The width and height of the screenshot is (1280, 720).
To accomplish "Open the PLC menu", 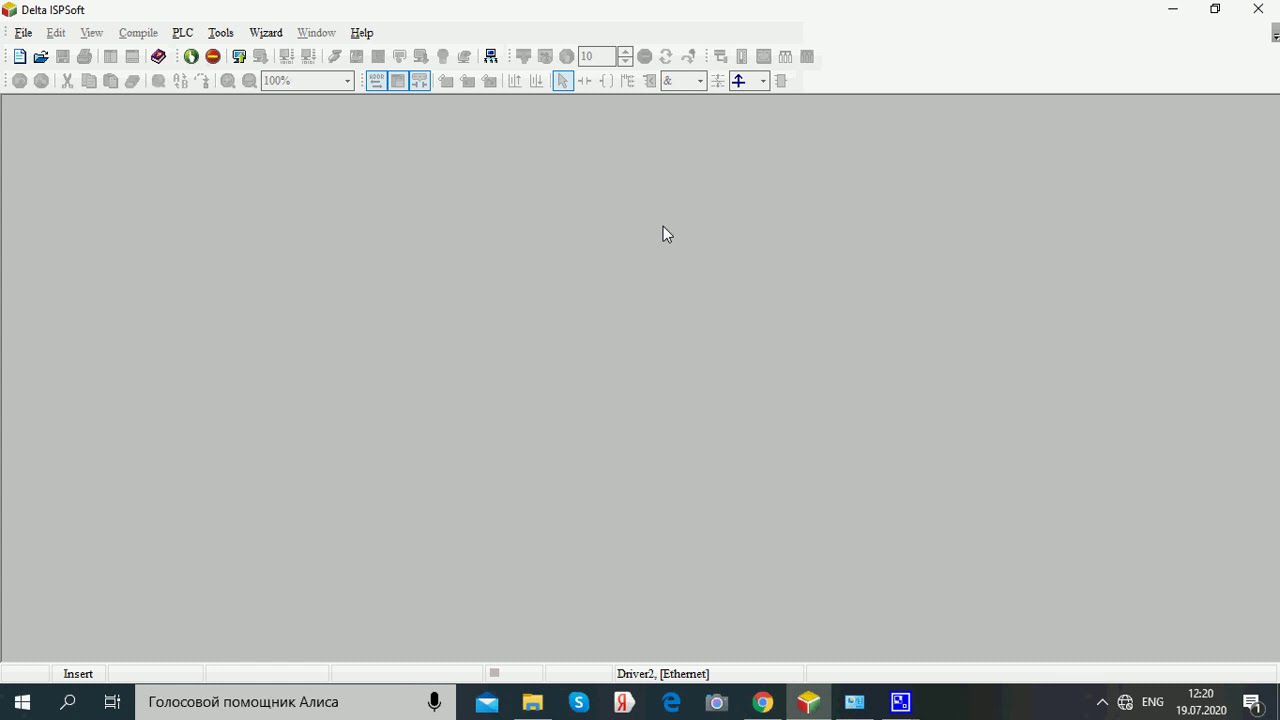I will coord(182,33).
